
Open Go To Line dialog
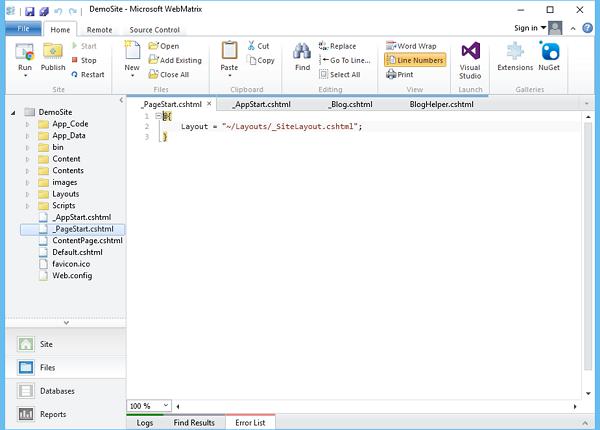tap(344, 60)
